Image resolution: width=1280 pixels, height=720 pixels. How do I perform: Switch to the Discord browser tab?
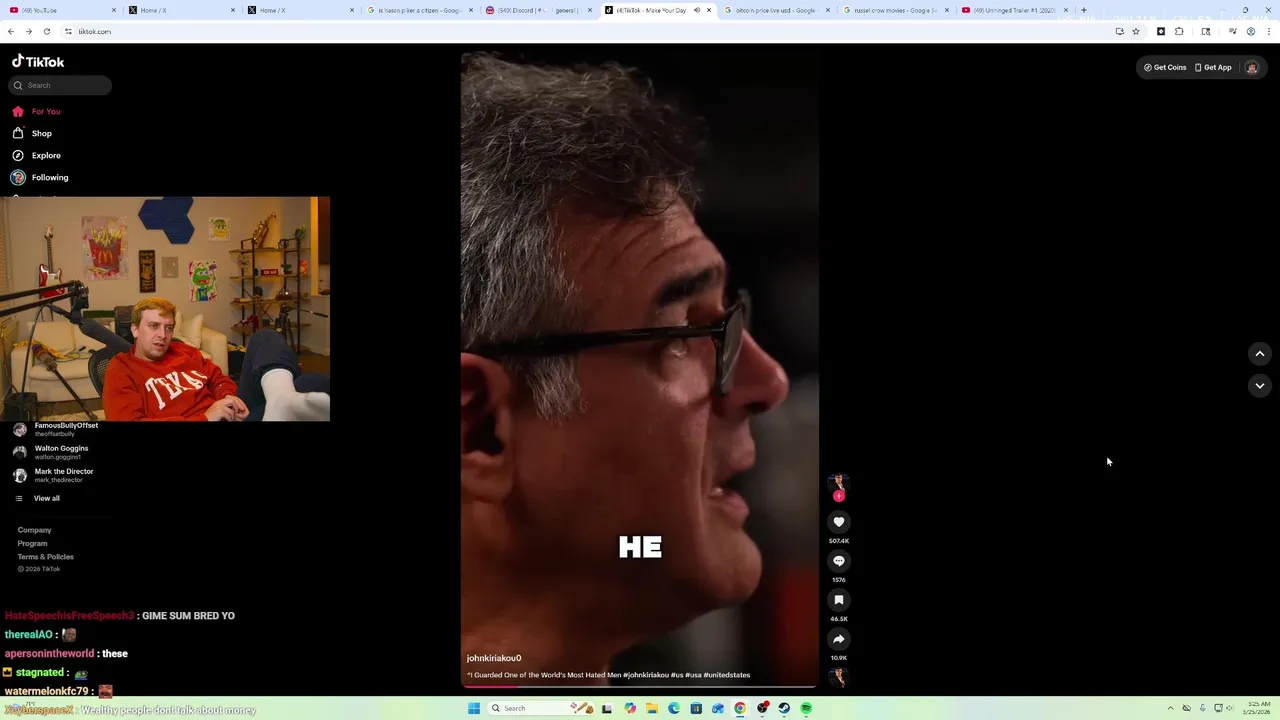pos(538,10)
